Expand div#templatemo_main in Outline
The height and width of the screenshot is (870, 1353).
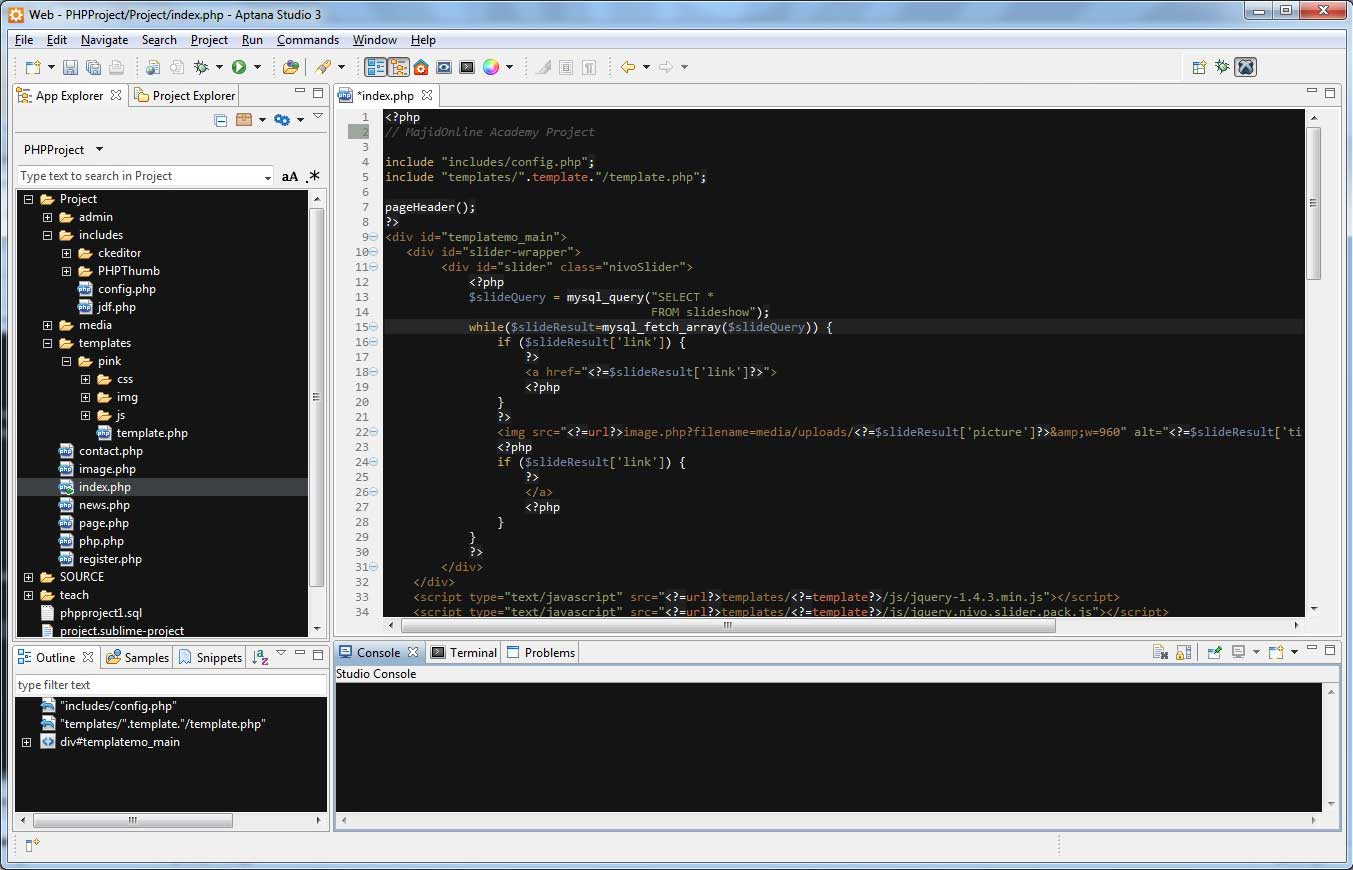pyautogui.click(x=27, y=742)
